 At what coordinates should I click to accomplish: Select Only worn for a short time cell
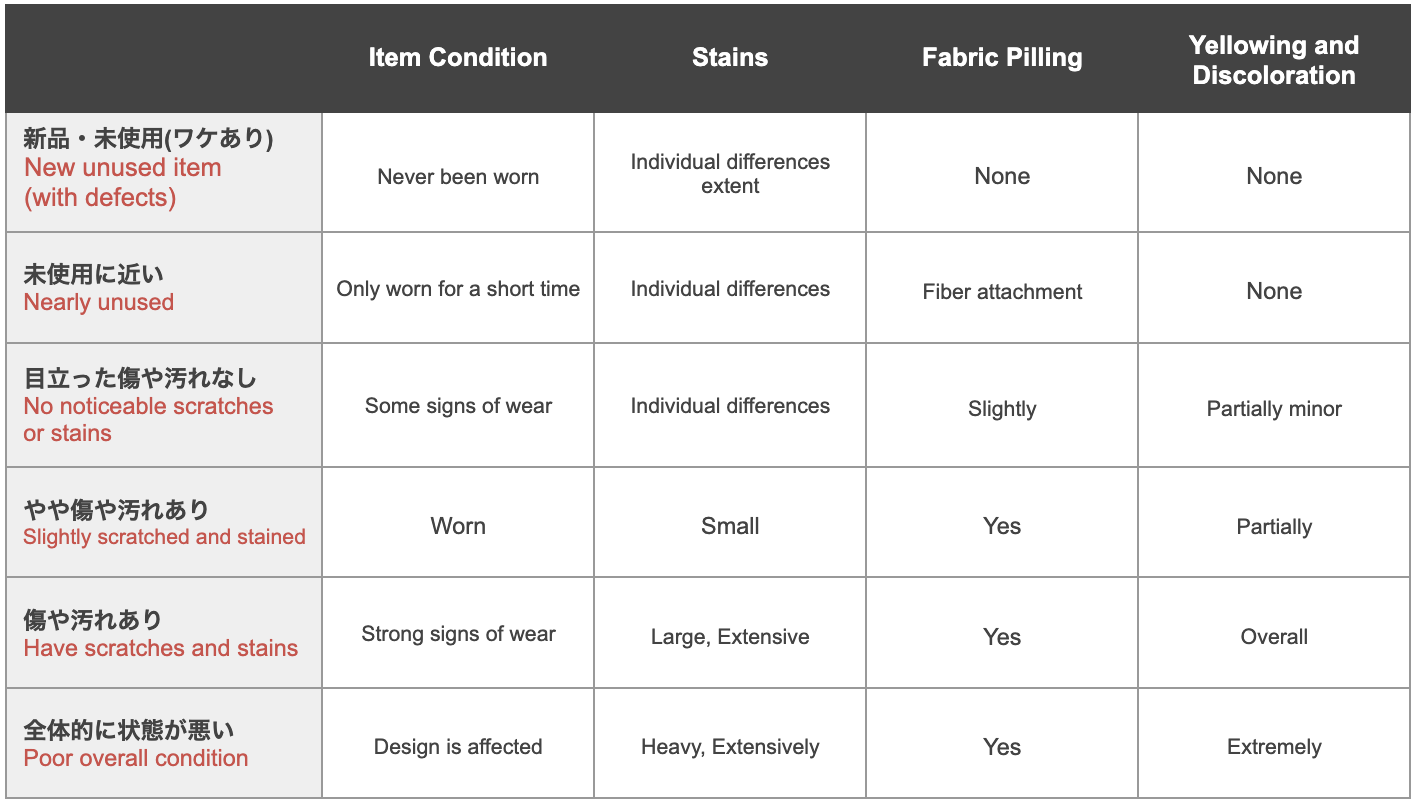pyautogui.click(x=458, y=289)
